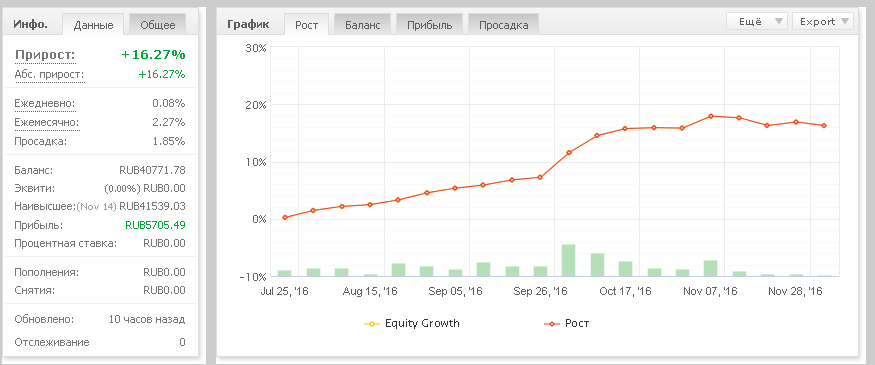The height and width of the screenshot is (365, 875).
Task: Toggle the Equity Growth legend series
Action: [x=412, y=323]
